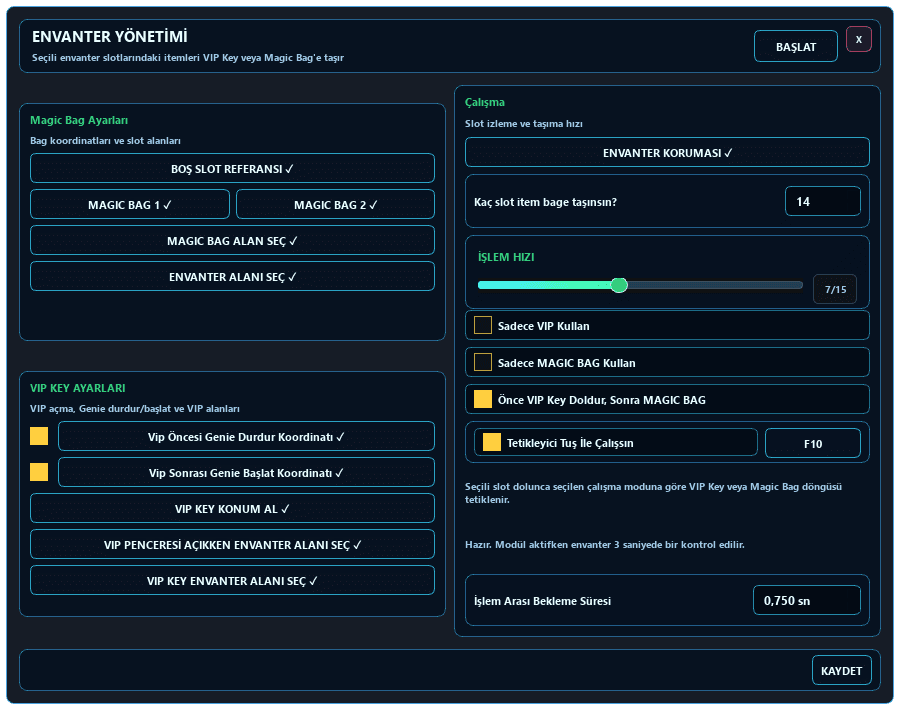Image resolution: width=900 pixels, height=710 pixels.
Task: Toggle Önce VIP Key Doldur checkbox
Action: click(483, 399)
